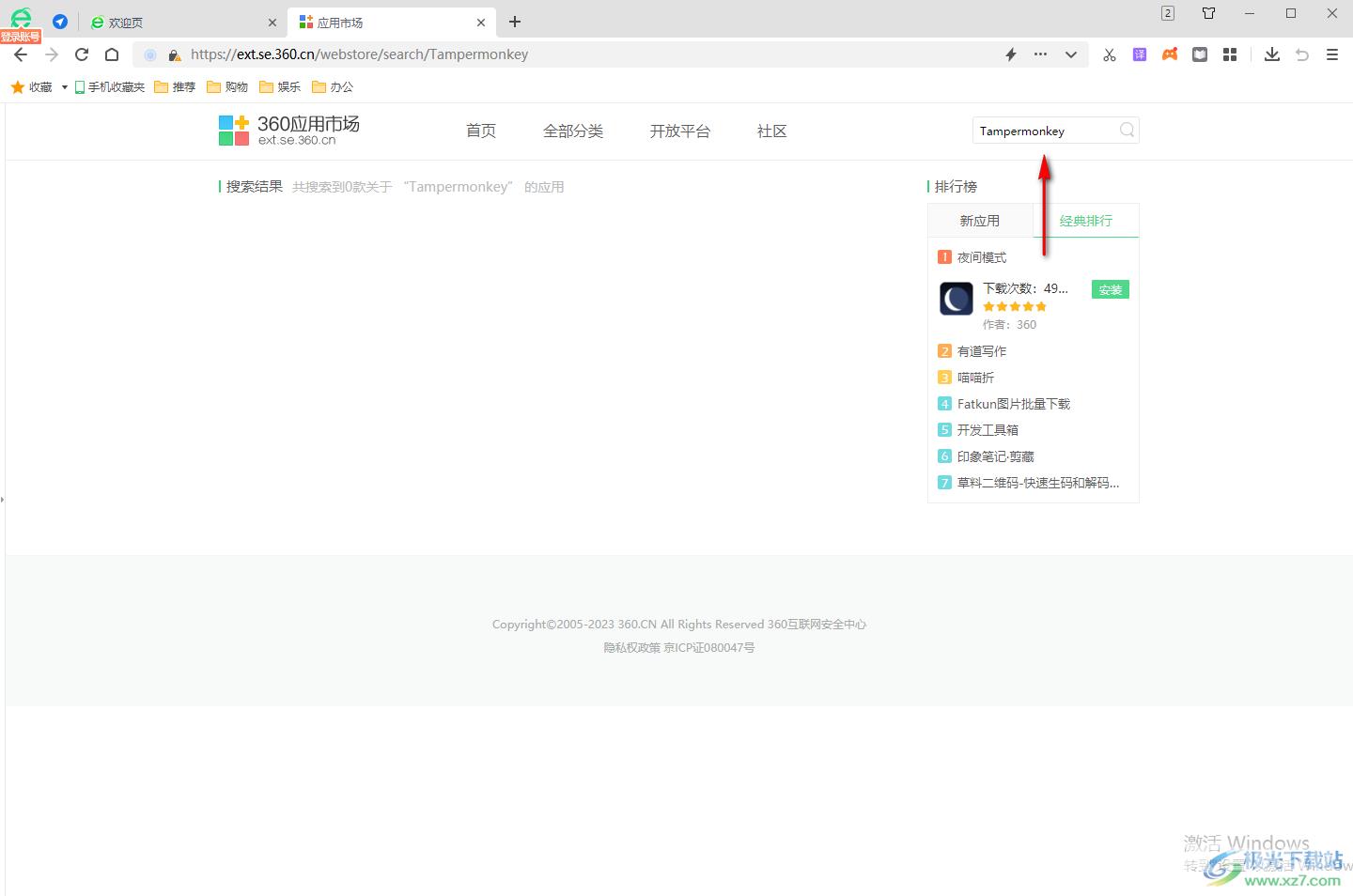Open 社区 in store navigation

pyautogui.click(x=772, y=131)
